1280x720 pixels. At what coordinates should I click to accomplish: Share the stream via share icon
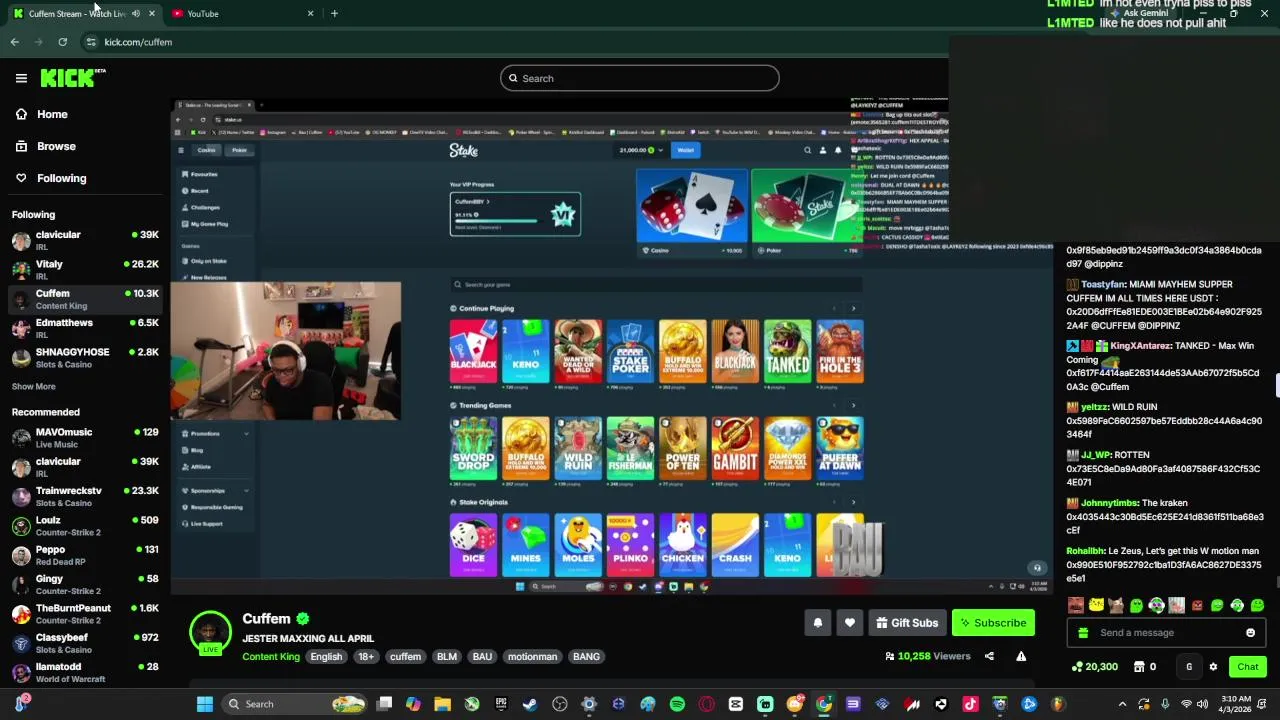pyautogui.click(x=989, y=656)
